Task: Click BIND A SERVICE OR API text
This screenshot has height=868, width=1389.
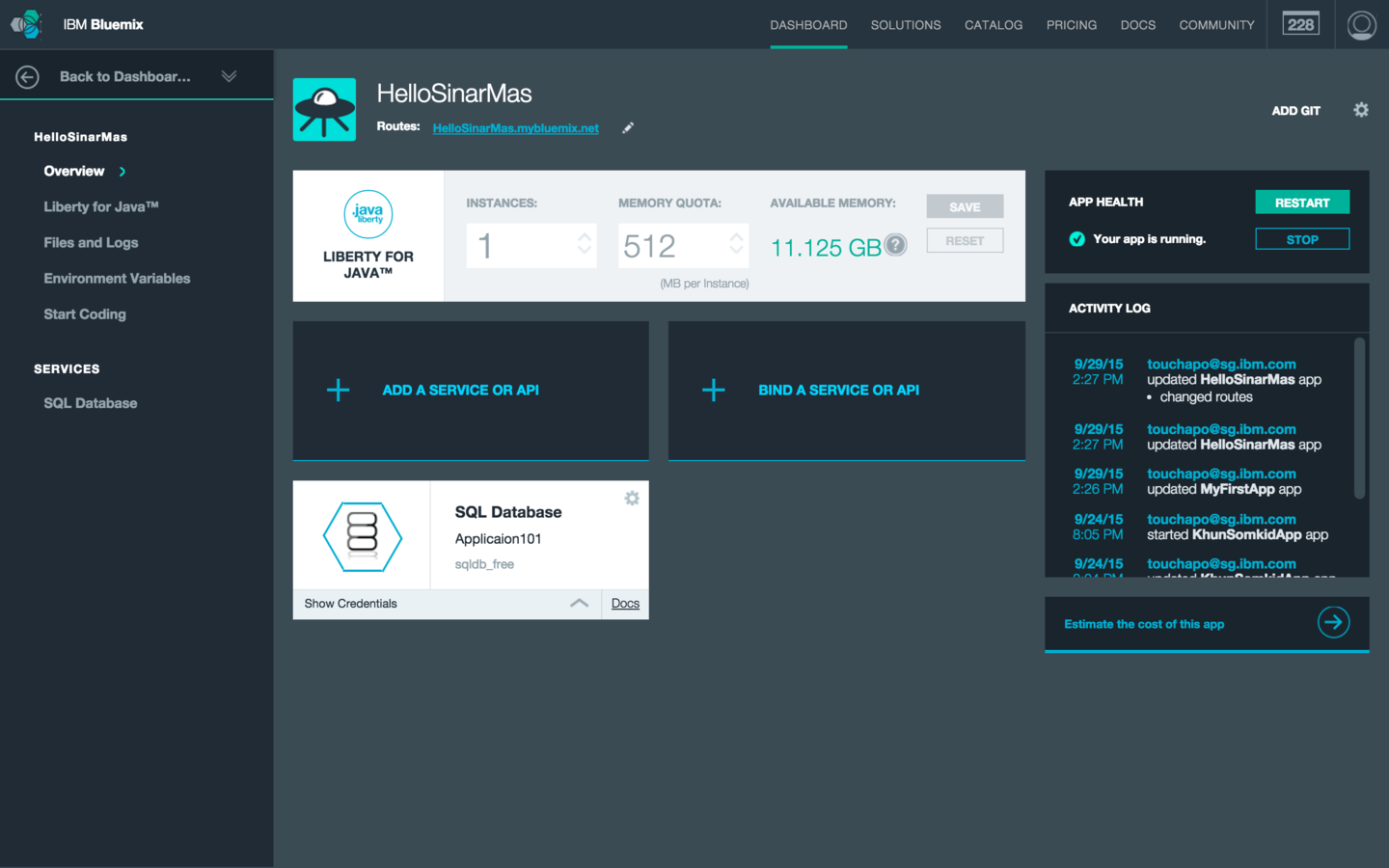Action: click(838, 390)
